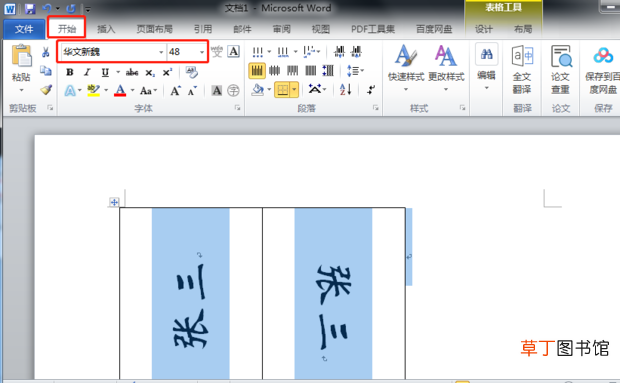Expand 更改样式 menu
This screenshot has height=383, width=620.
tap(446, 68)
